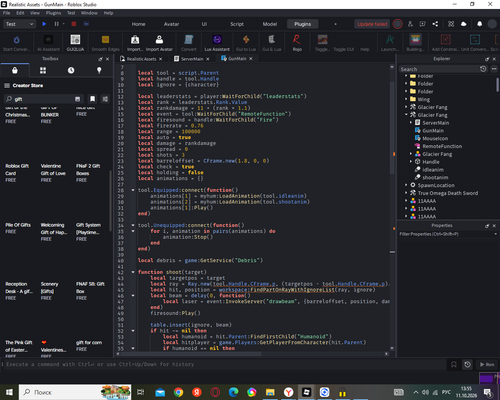Open the Properties filter dropdown arrow
This screenshot has width=500, height=400.
tap(496, 234)
